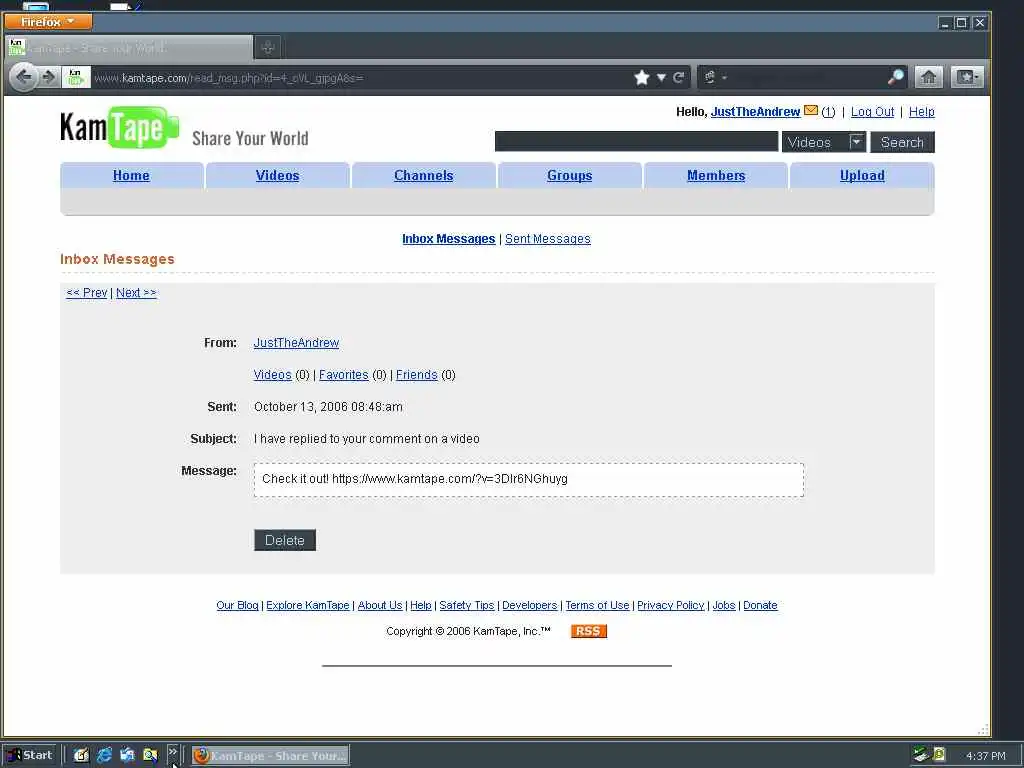Go to the Members navigation tab
1024x768 pixels.
716,175
